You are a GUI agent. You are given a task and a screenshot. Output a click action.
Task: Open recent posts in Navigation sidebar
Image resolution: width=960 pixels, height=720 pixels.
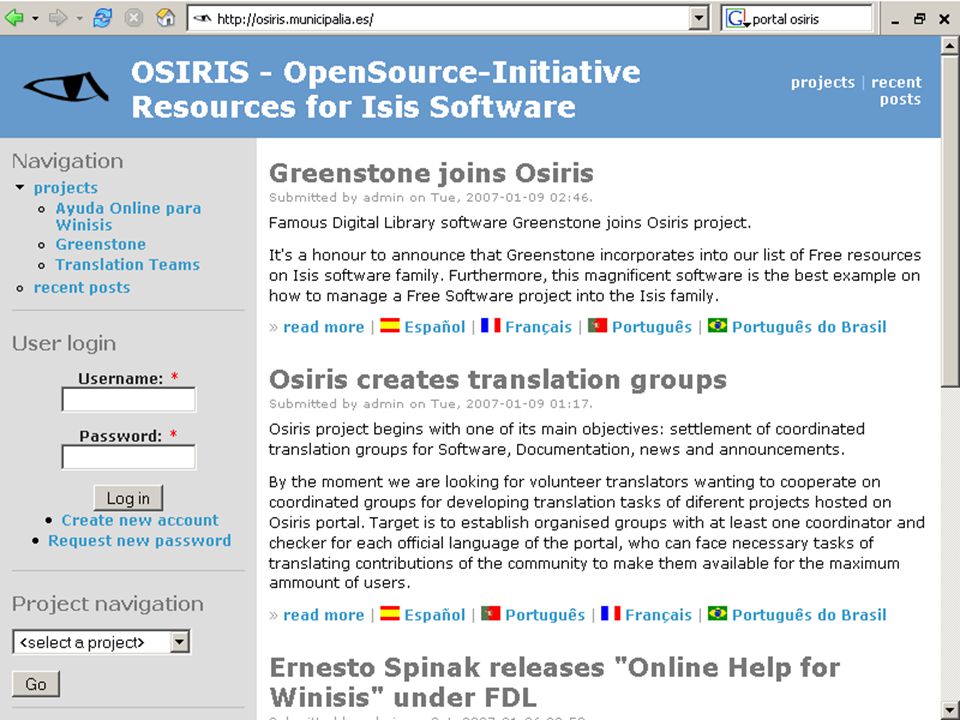(x=82, y=287)
